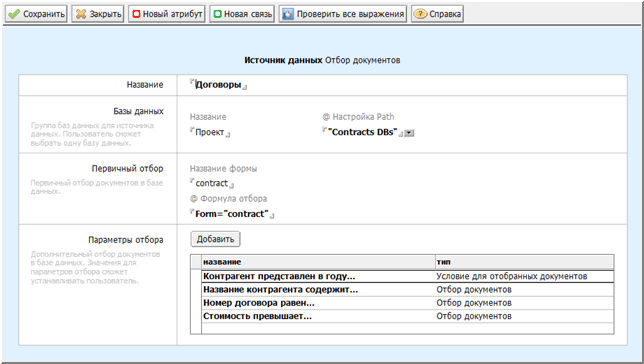This screenshot has width=644, height=364.
Task: Open the dropdown next to "Contracts DBs"
Action: [x=409, y=133]
